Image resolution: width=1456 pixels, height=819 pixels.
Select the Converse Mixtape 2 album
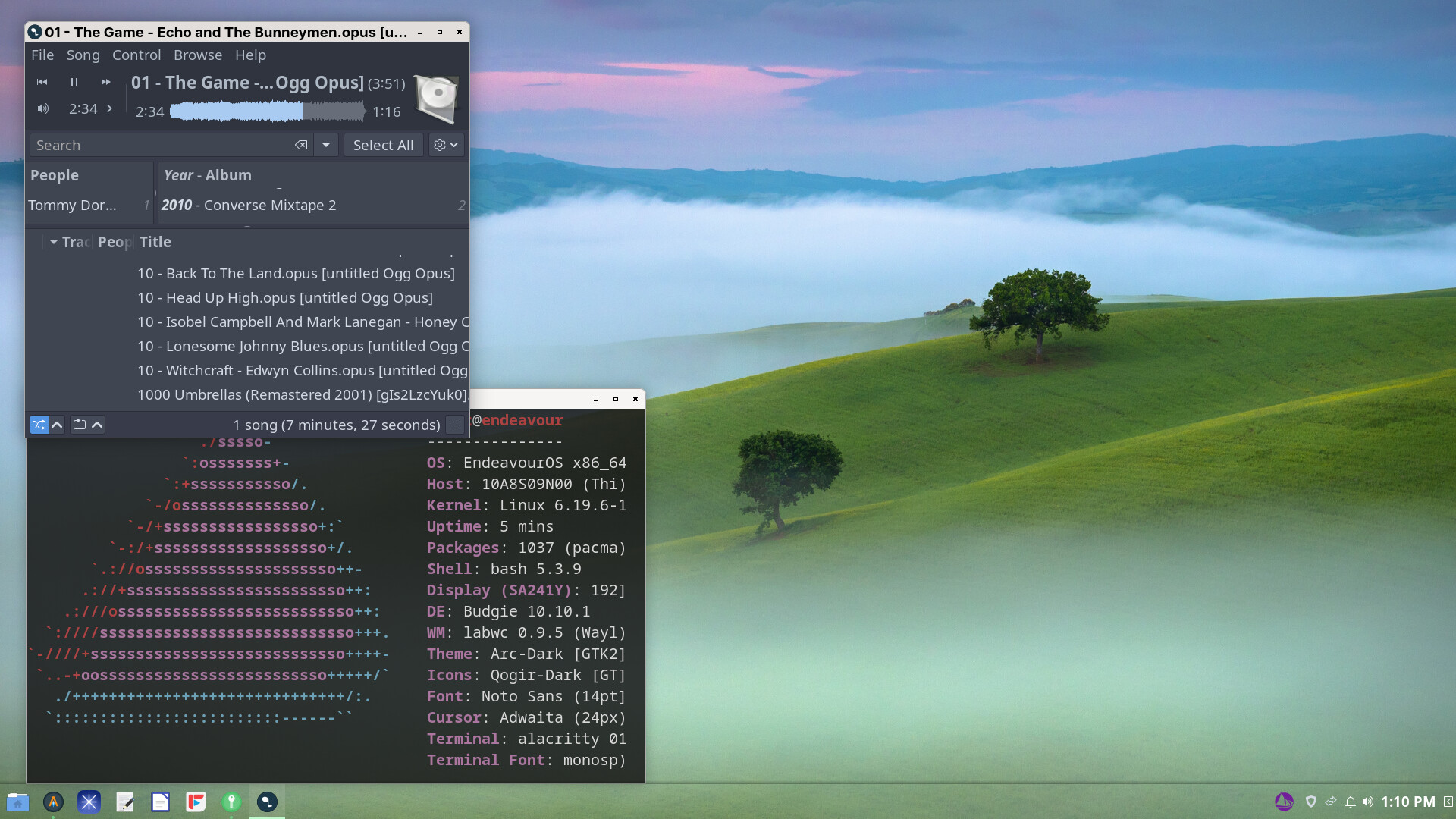tap(269, 205)
